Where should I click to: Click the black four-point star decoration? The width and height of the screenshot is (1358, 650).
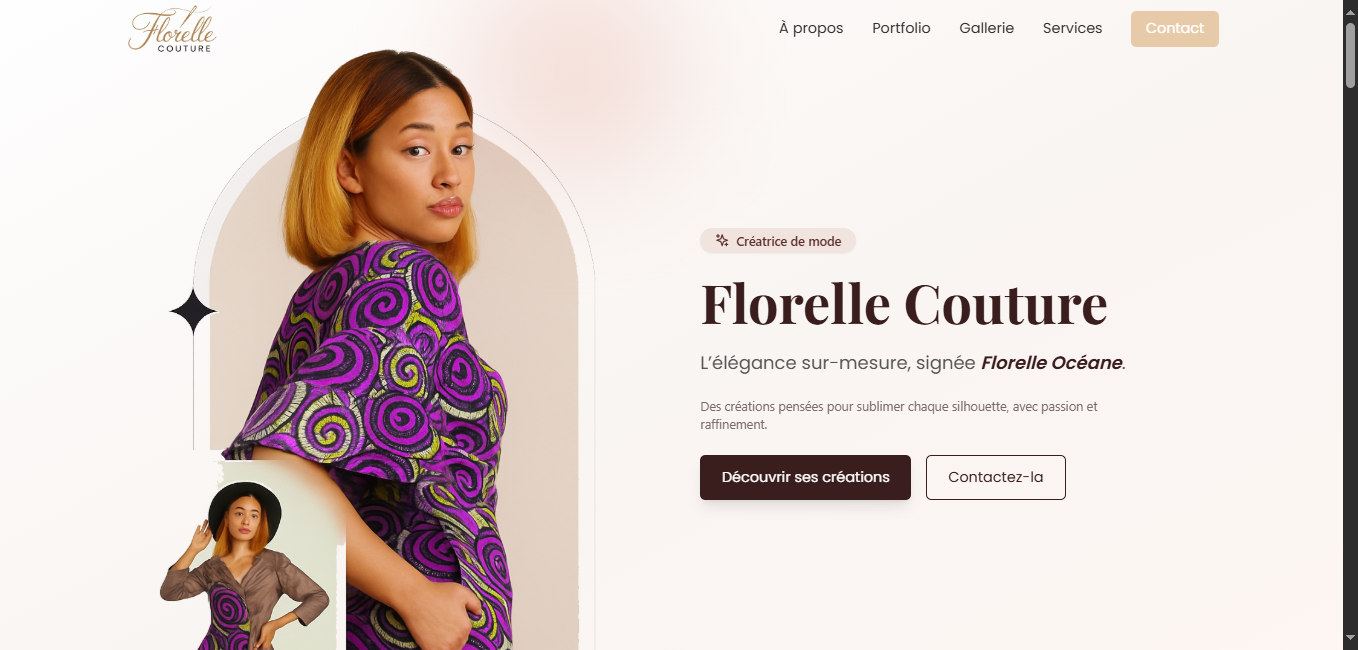[193, 312]
